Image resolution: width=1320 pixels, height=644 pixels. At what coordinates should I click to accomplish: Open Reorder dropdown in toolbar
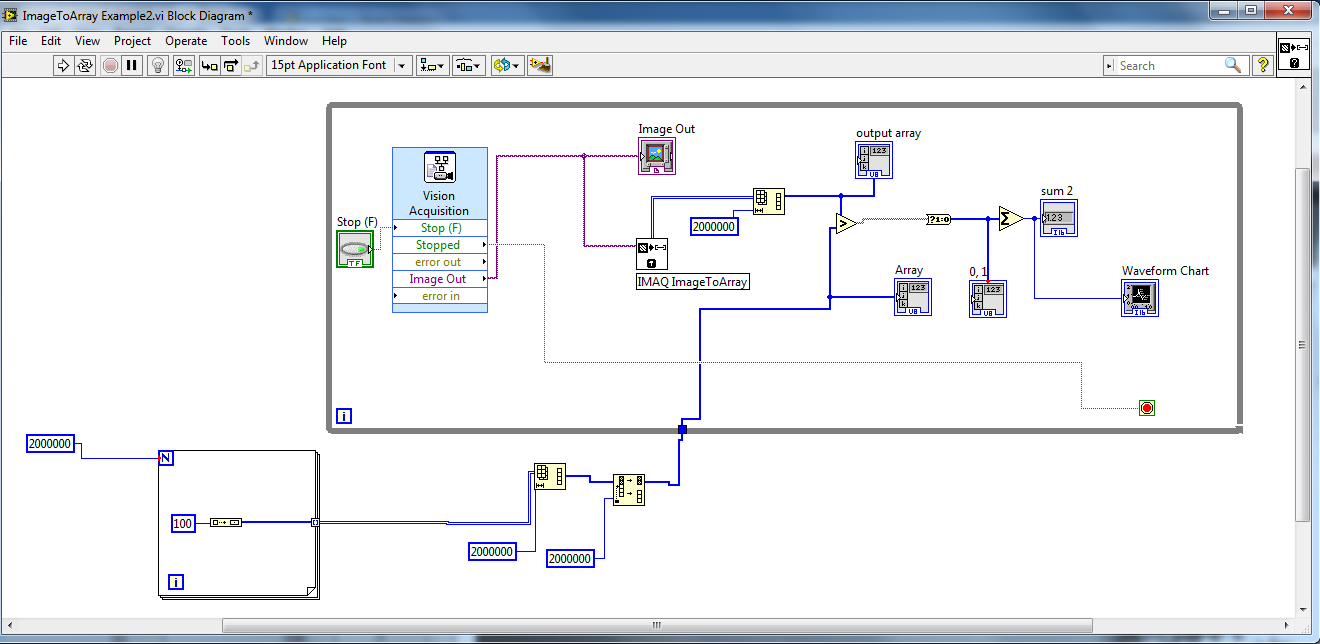click(507, 65)
